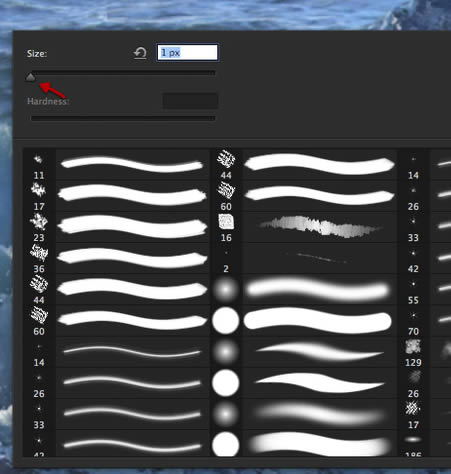The height and width of the screenshot is (474, 451).
Task: Click the Hardness slider track
Action: click(123, 118)
